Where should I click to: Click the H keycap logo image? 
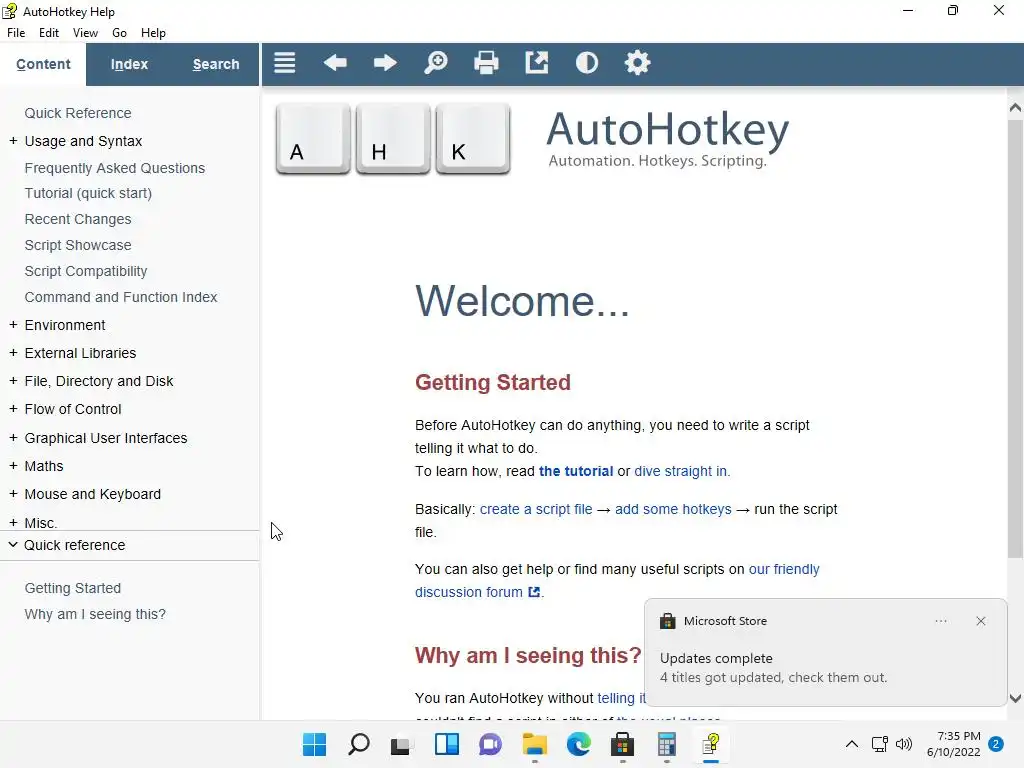pyautogui.click(x=393, y=138)
